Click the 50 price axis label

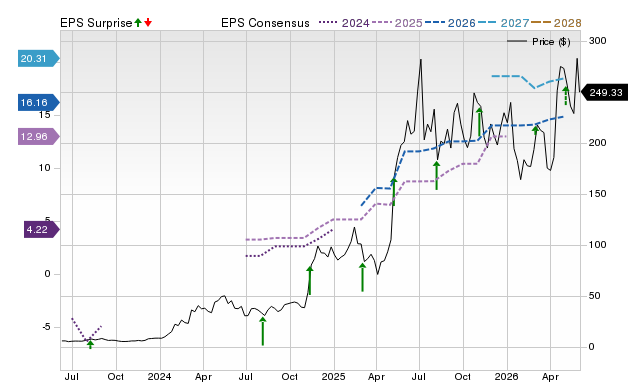(x=595, y=296)
